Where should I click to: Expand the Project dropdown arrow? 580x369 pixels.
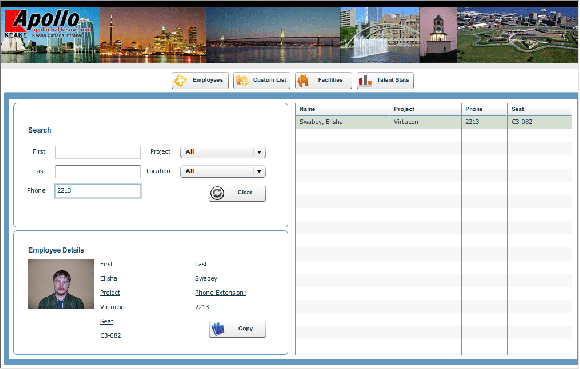pos(259,152)
